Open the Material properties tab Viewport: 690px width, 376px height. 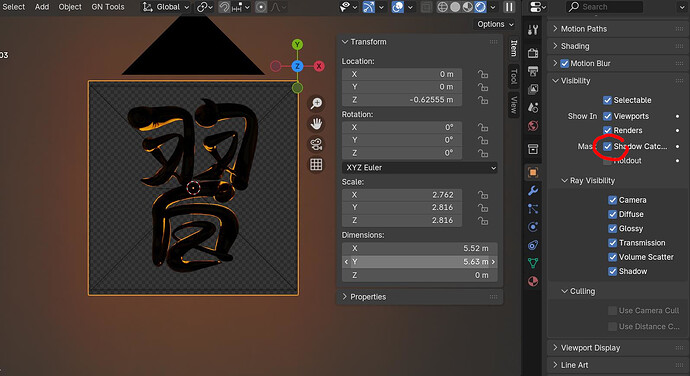pos(533,281)
